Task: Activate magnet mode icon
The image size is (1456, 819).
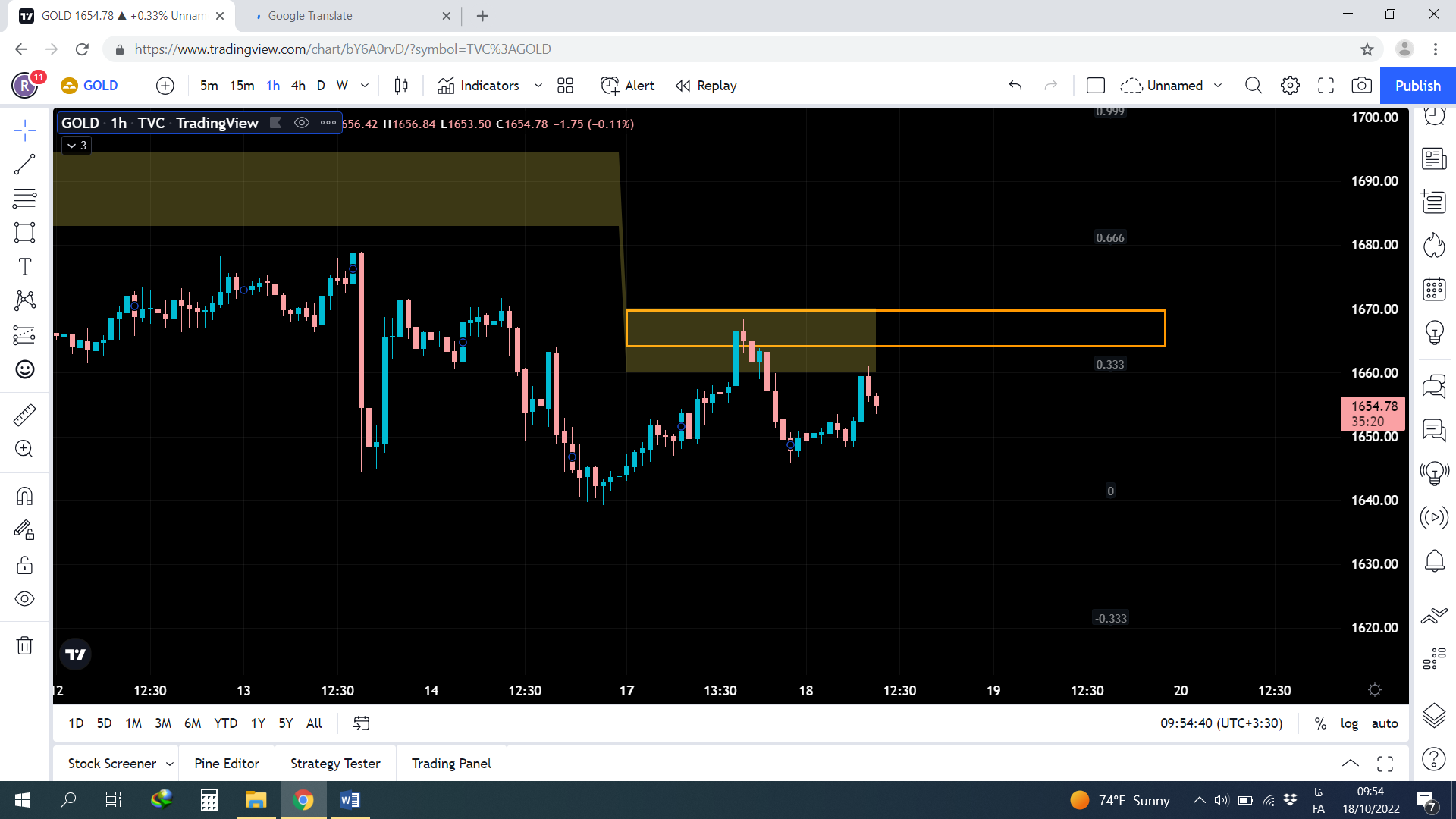Action: 24,496
